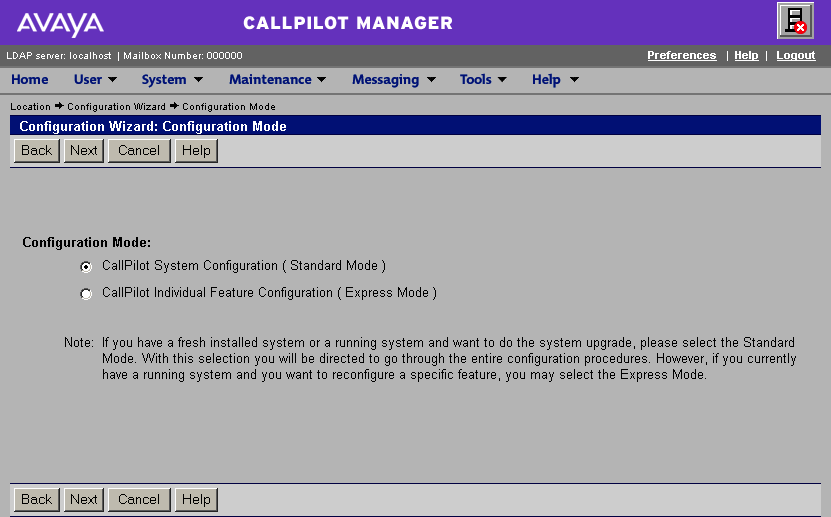Image resolution: width=831 pixels, height=517 pixels.
Task: Select CallPilot Individual Feature Configuration Express Mode
Action: pos(86,293)
